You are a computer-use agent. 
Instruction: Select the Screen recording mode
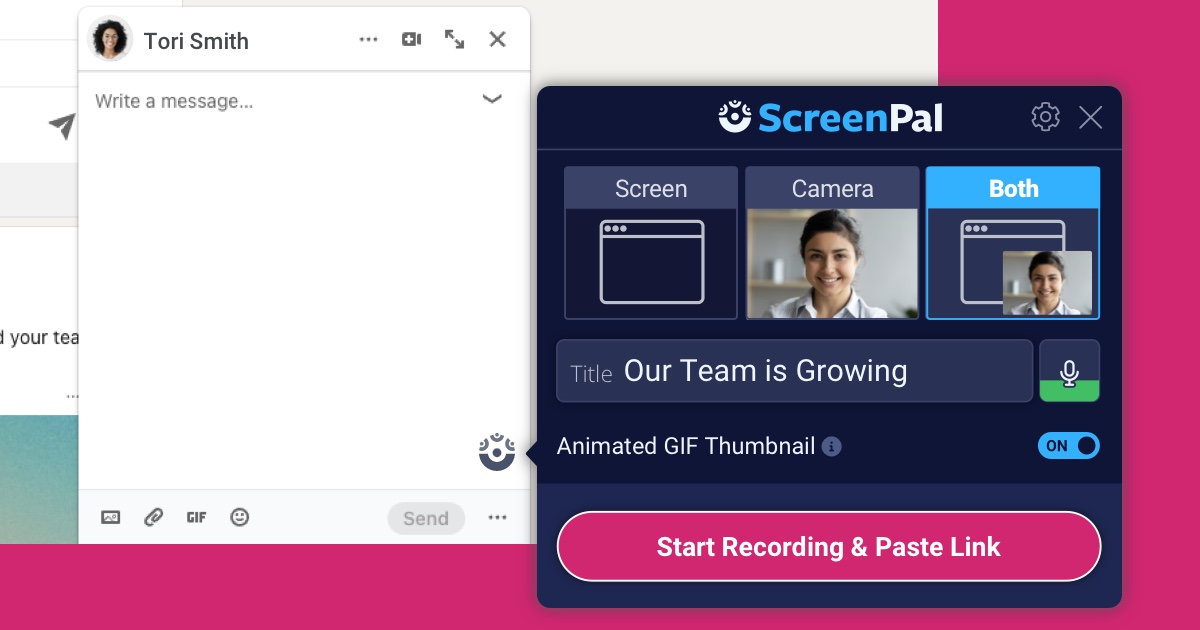651,243
